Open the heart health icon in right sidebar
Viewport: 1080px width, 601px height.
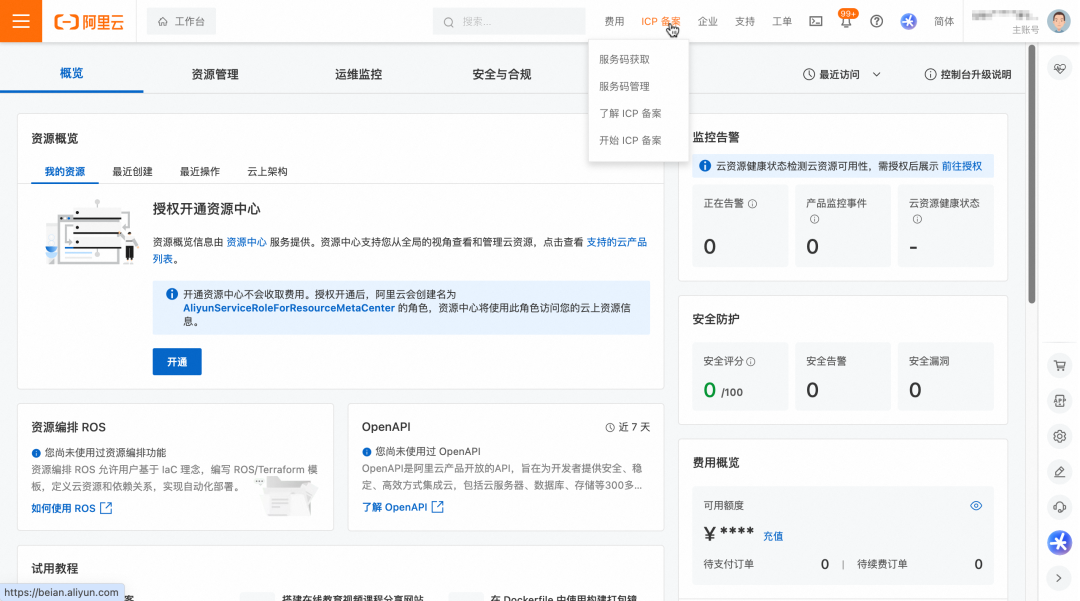1059,68
